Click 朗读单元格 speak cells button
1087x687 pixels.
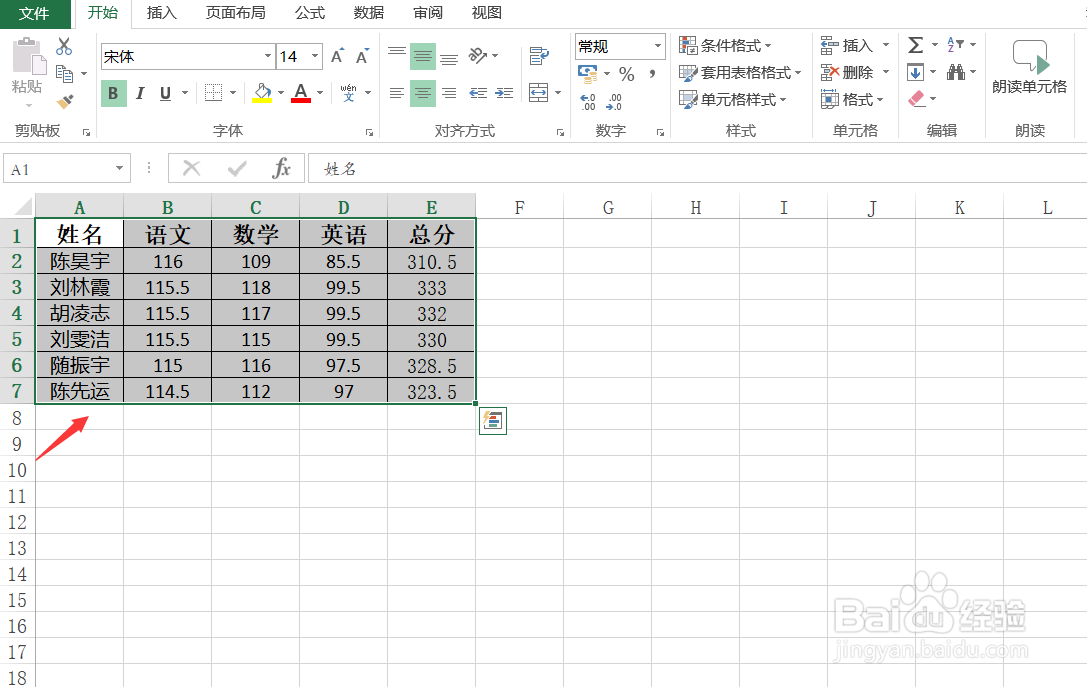[1029, 67]
